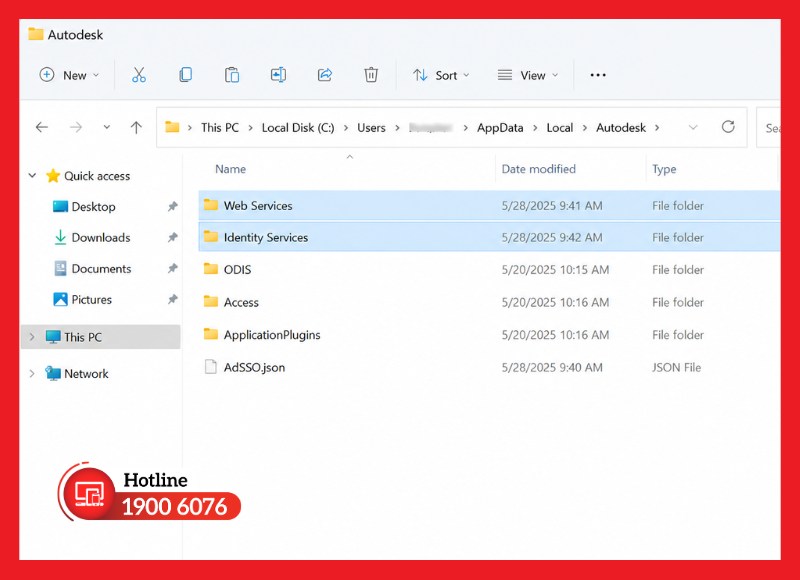Image resolution: width=800 pixels, height=580 pixels.
Task: Click Local Disk (C:) breadcrumb
Action: pos(298,128)
